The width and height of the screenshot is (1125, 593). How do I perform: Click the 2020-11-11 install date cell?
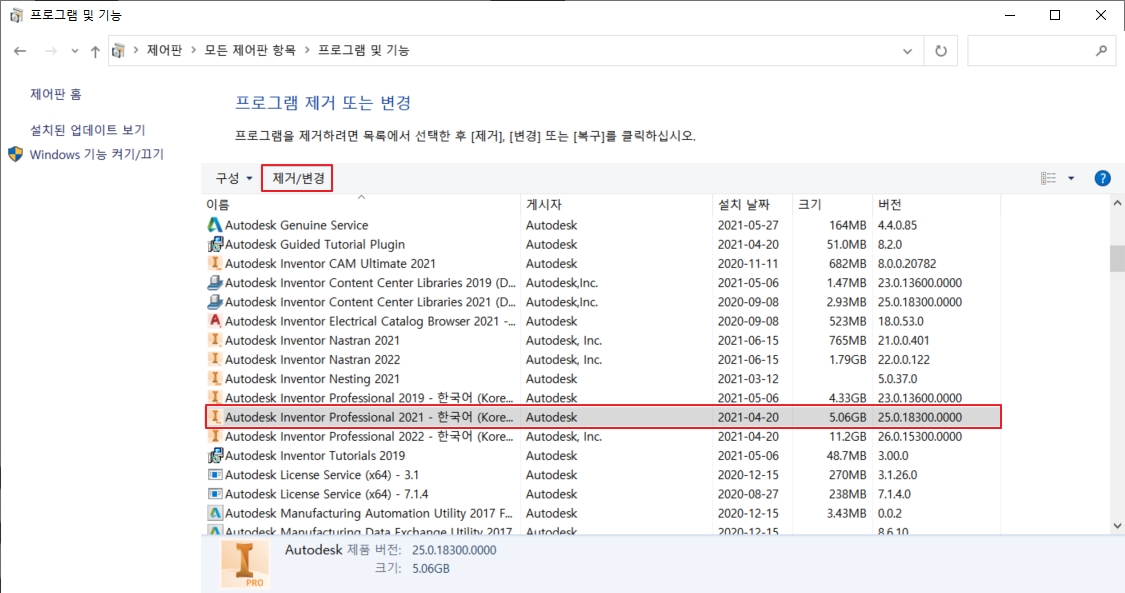point(748,264)
